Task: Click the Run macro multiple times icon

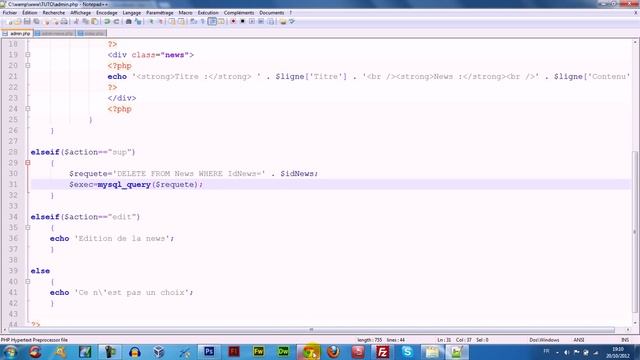Action: [x=261, y=21]
